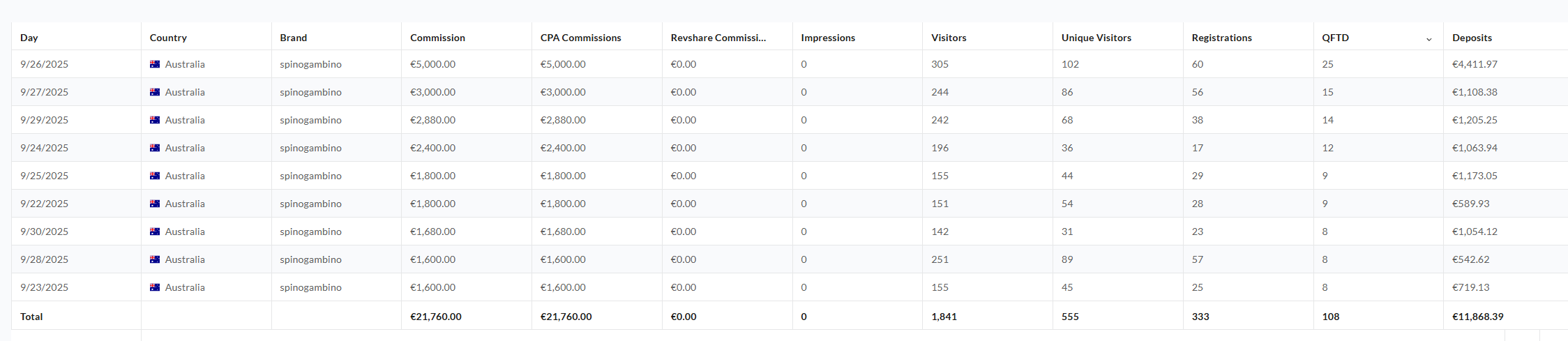This screenshot has height=341, width=1568.
Task: Click the spinogambino brand in the 9/30/2025 row
Action: click(310, 232)
